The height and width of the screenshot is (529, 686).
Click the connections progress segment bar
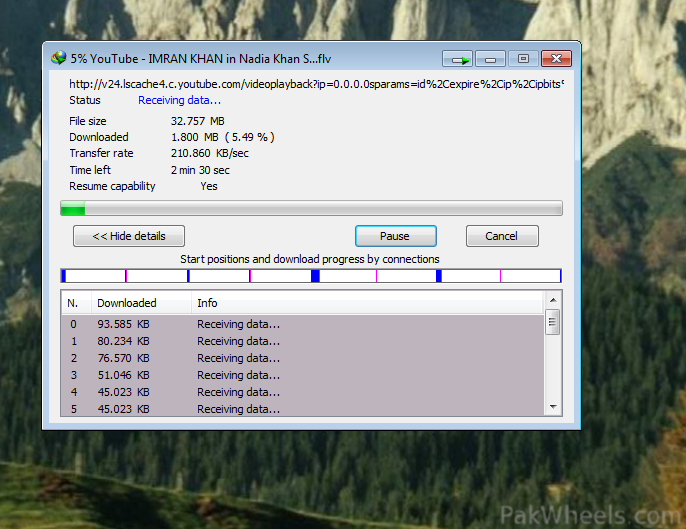pyautogui.click(x=311, y=276)
